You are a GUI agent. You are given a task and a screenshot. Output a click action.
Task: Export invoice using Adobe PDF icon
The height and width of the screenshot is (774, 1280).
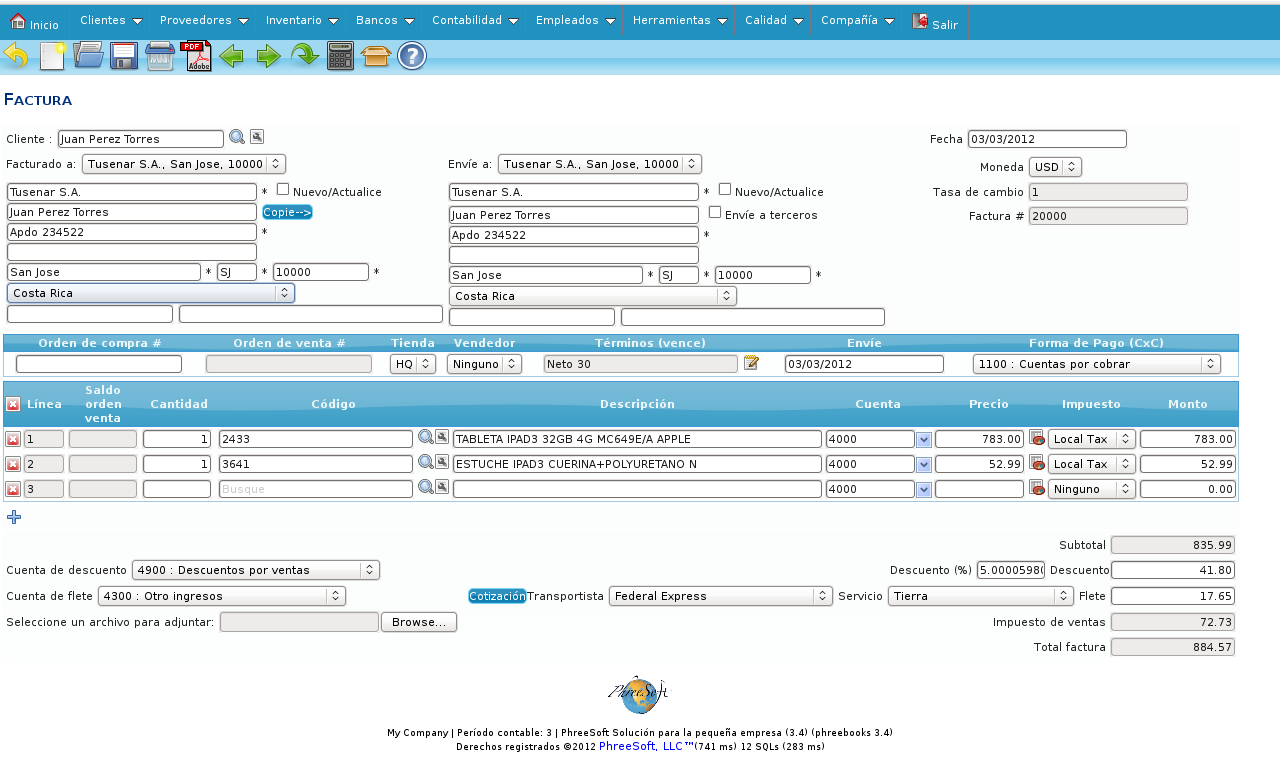[x=198, y=56]
